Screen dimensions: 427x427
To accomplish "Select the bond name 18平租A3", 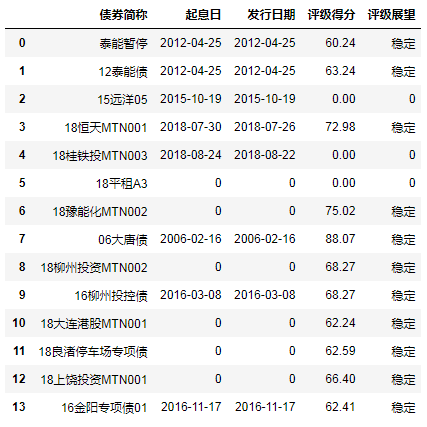I will click(x=122, y=183).
